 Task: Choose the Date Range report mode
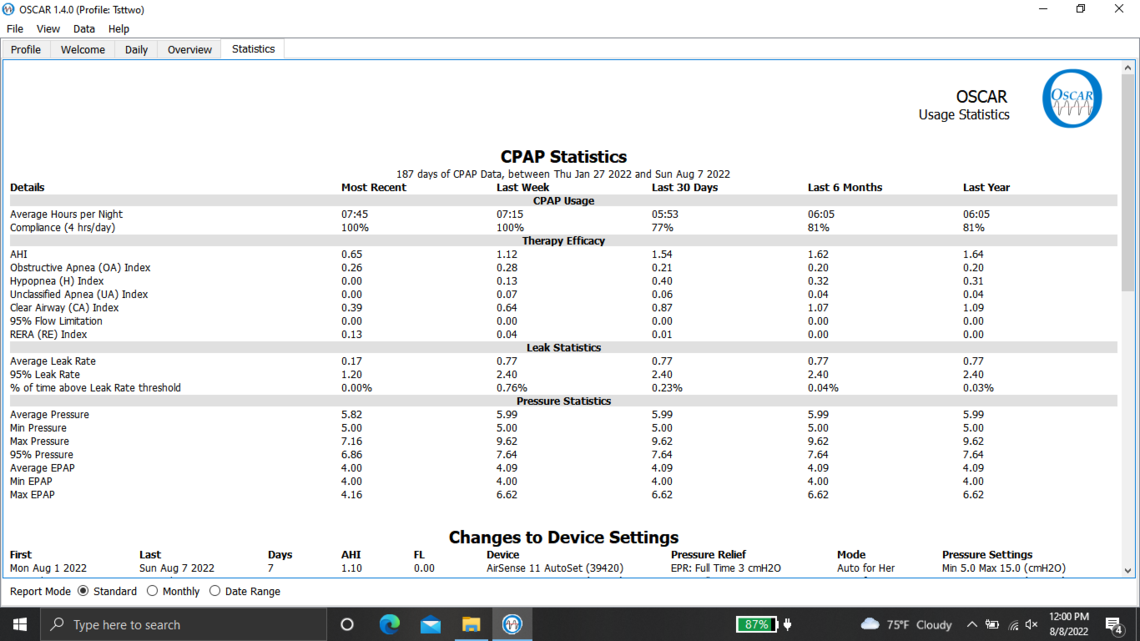pyautogui.click(x=215, y=591)
